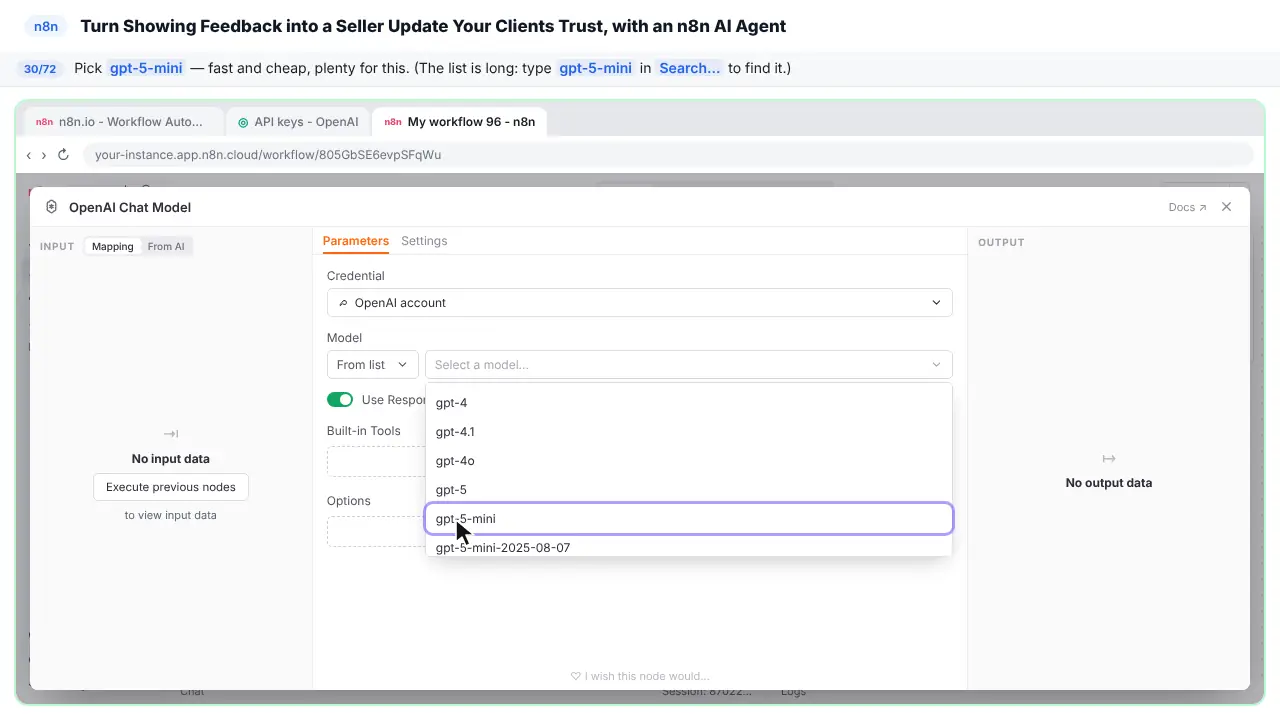The image size is (1280, 720).
Task: Open the OpenAI account credential dropdown
Action: coord(639,303)
